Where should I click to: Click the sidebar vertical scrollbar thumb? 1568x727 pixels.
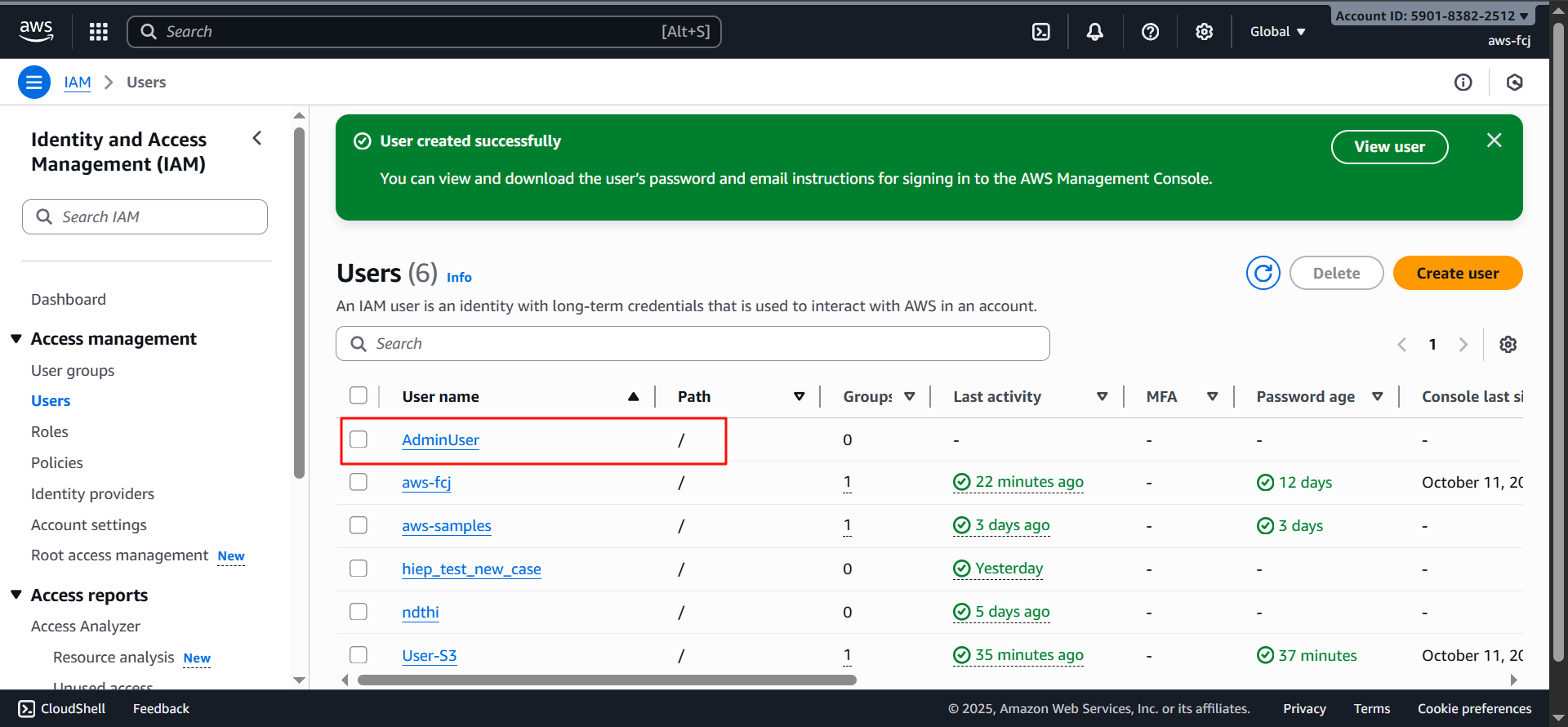(299, 302)
